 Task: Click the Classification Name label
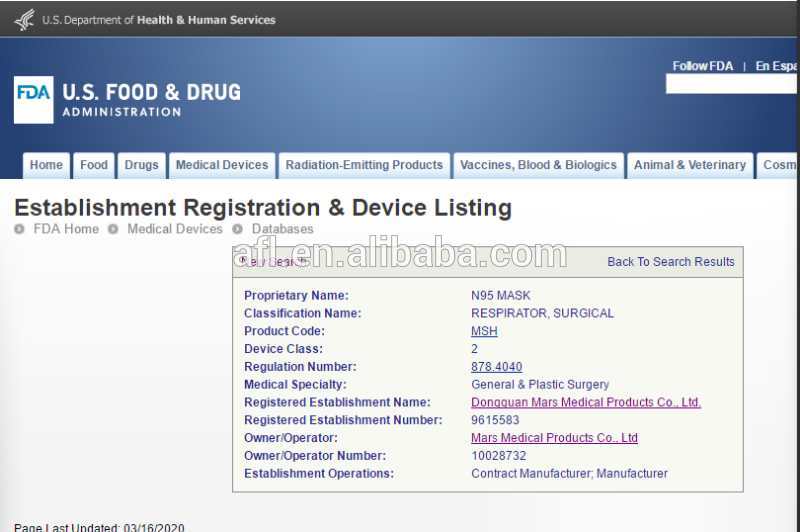pos(303,313)
